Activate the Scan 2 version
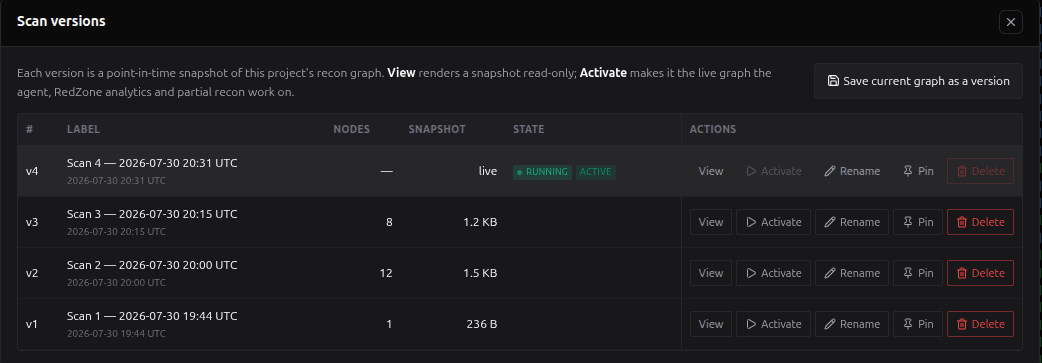 (773, 273)
